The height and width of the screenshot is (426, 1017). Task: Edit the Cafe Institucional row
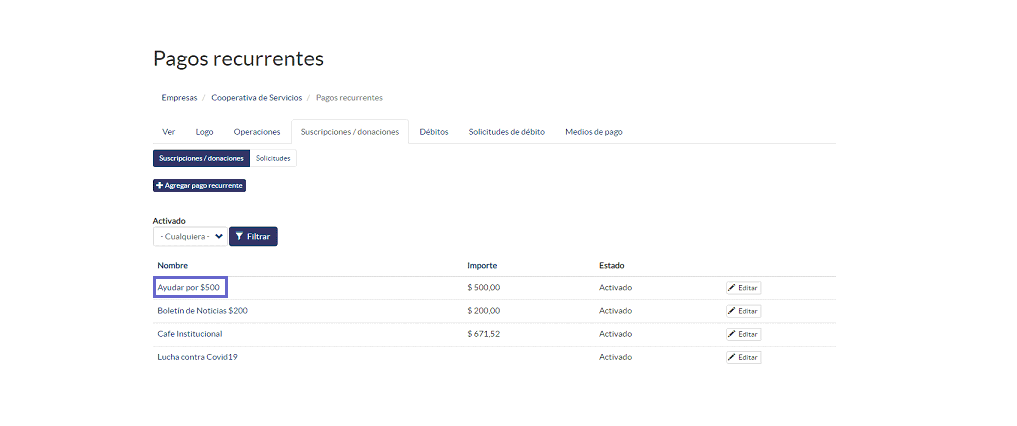point(743,335)
